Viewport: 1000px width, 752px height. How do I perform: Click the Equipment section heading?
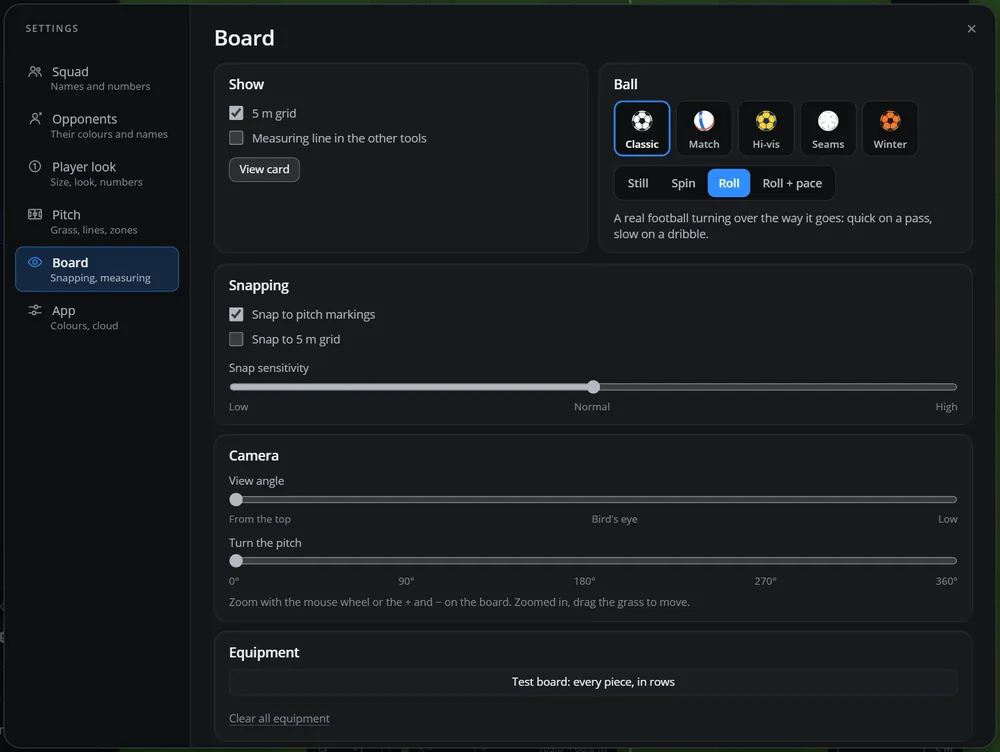coord(264,652)
